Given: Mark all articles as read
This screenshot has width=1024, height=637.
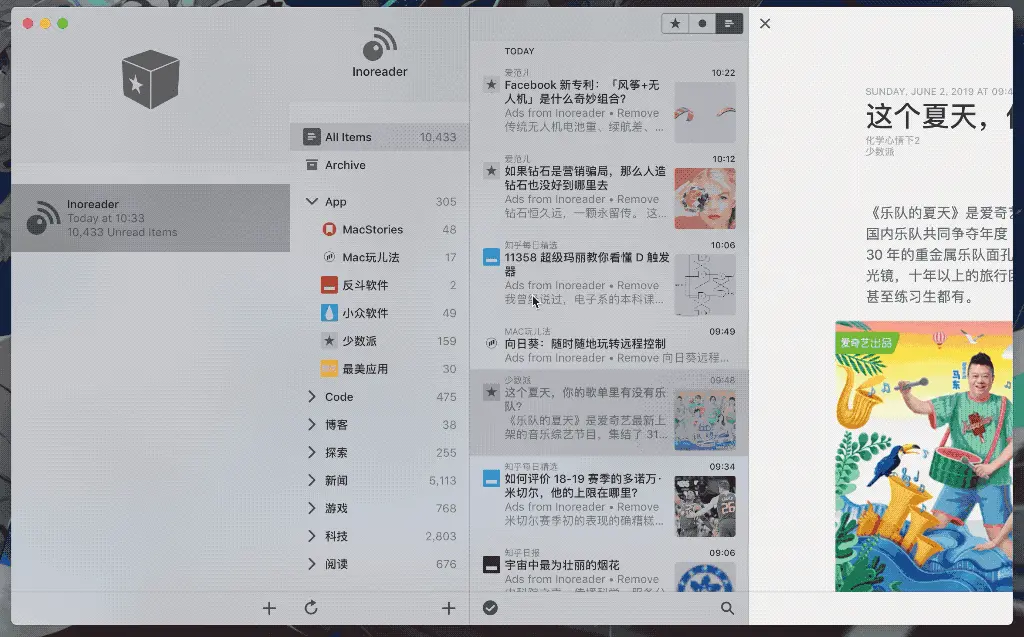Looking at the screenshot, I should (x=490, y=608).
